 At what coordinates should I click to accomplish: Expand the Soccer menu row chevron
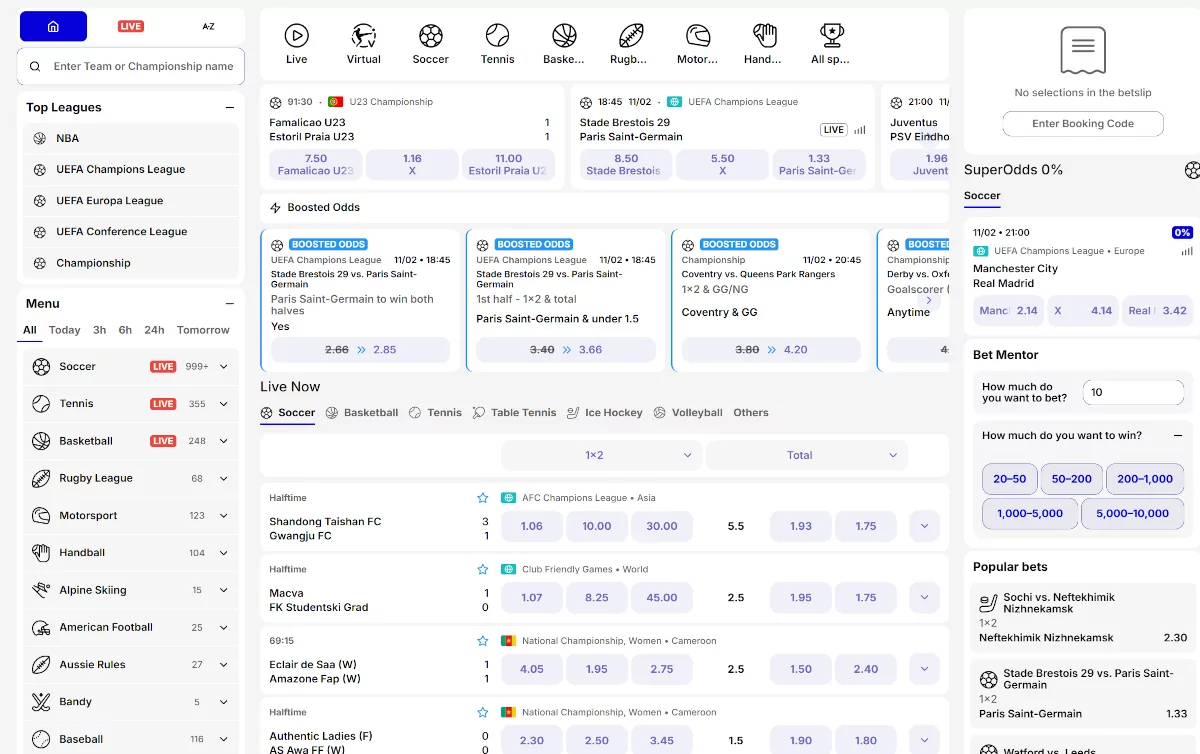pyautogui.click(x=224, y=367)
